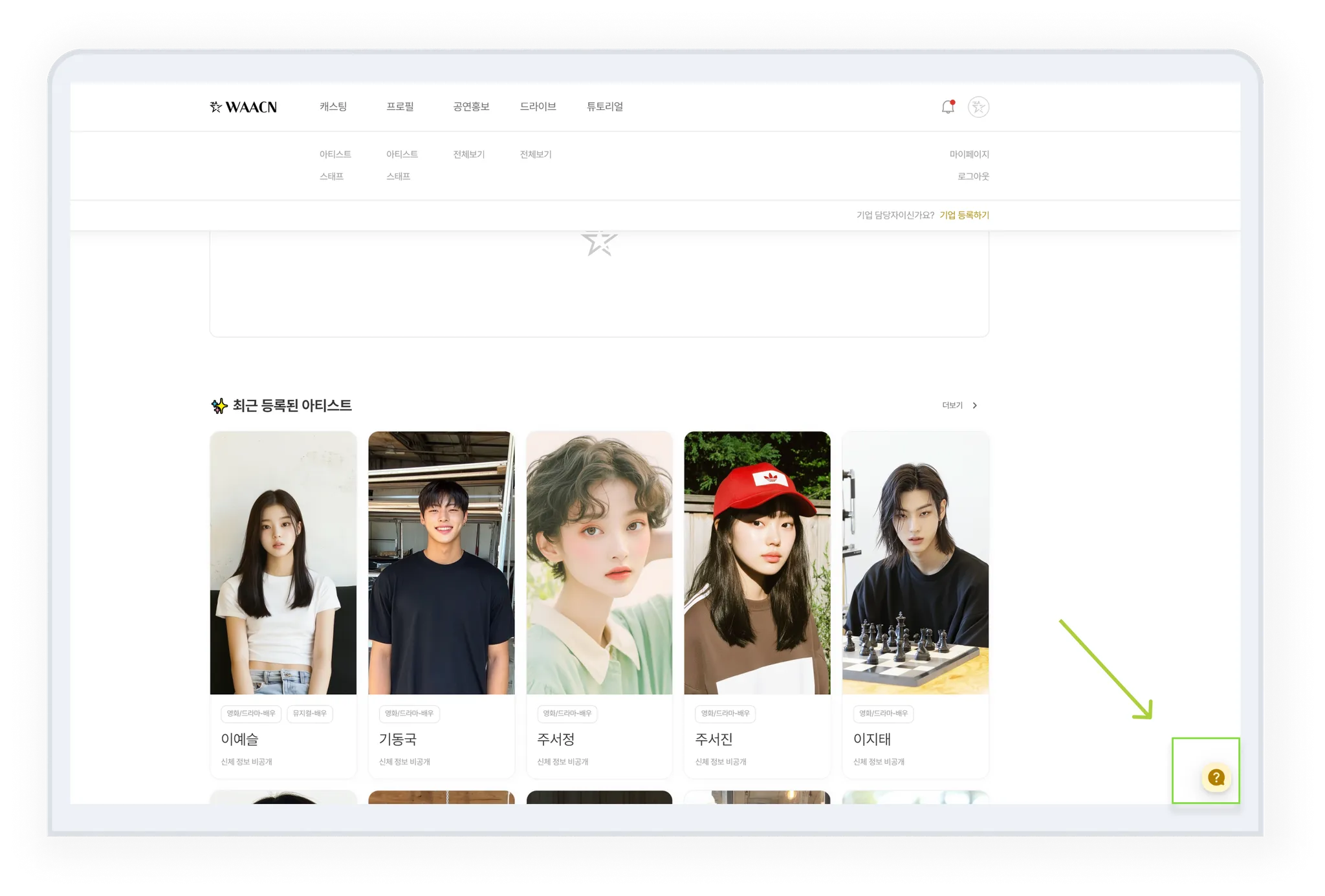The width and height of the screenshot is (1325, 896).
Task: Click the chevron next to 더보기
Action: pyautogui.click(x=975, y=406)
